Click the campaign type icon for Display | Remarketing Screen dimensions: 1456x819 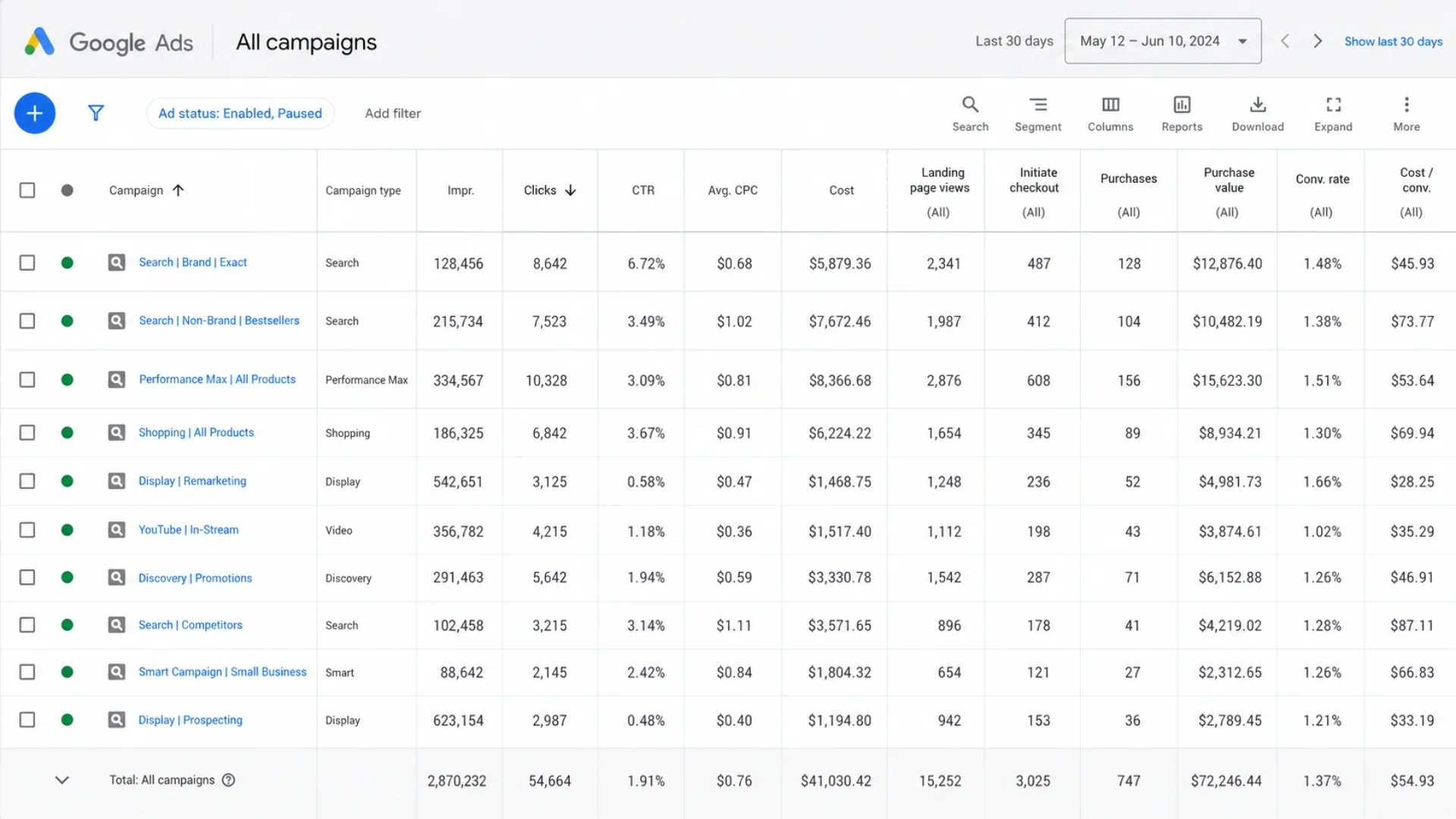(116, 481)
